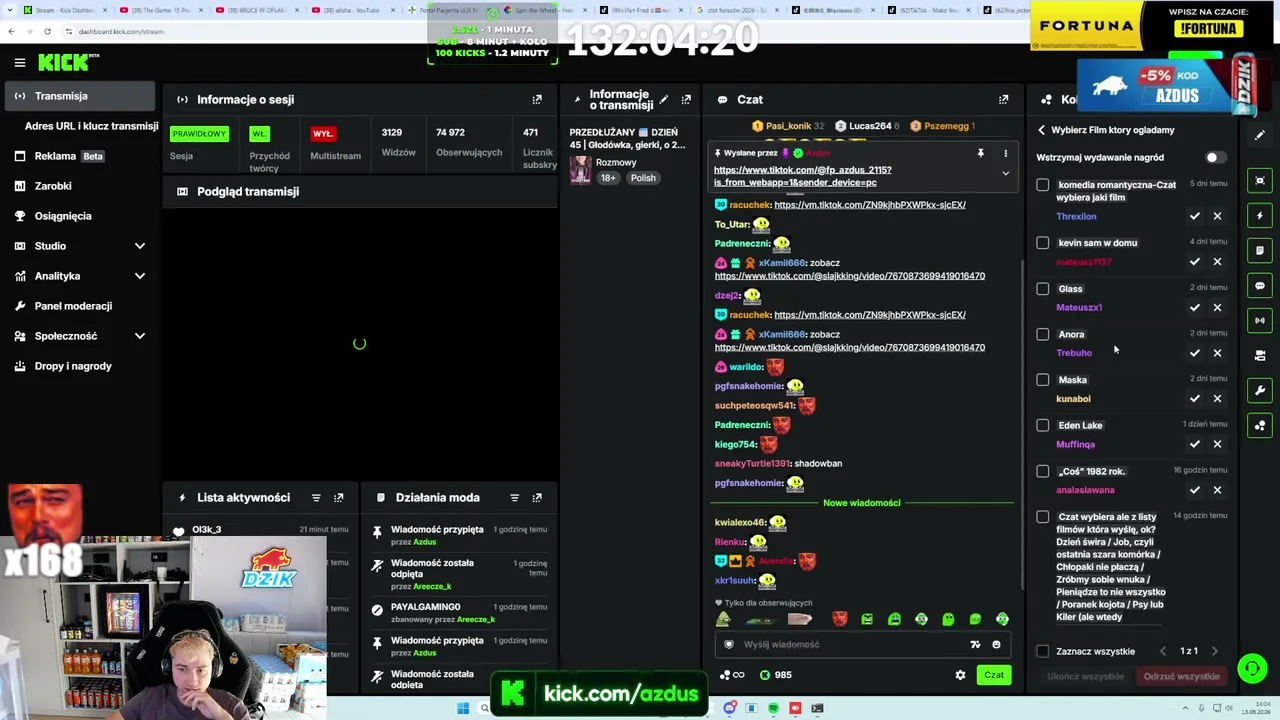
Task: Open Zarobki in the sidebar
Action: pyautogui.click(x=80, y=186)
